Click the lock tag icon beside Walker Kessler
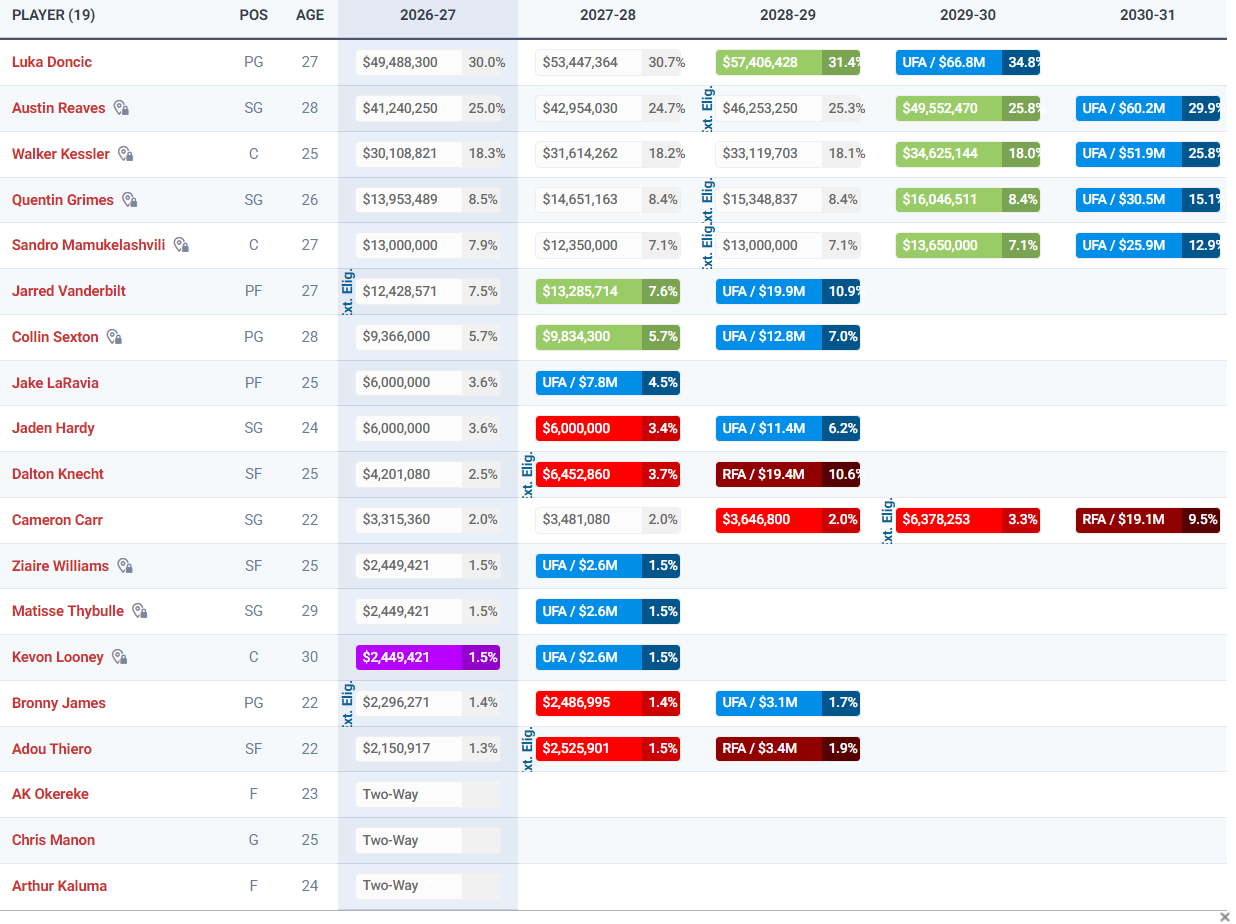The height and width of the screenshot is (924, 1236). pyautogui.click(x=126, y=154)
